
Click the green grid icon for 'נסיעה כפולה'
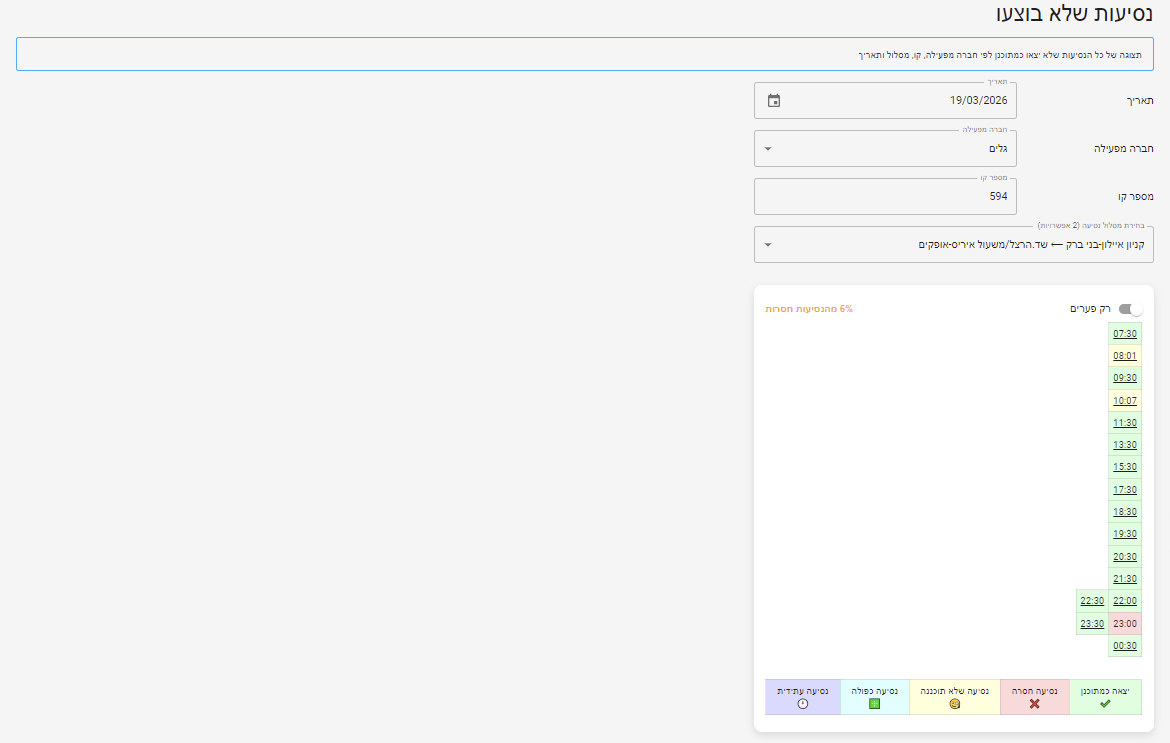[874, 702]
